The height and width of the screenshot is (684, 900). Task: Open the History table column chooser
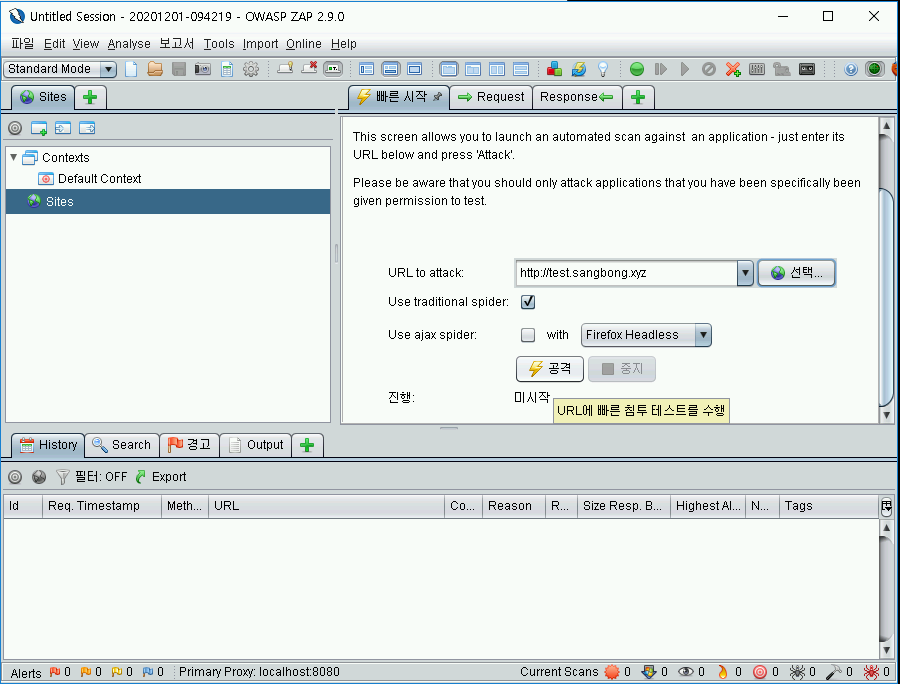pos(886,506)
